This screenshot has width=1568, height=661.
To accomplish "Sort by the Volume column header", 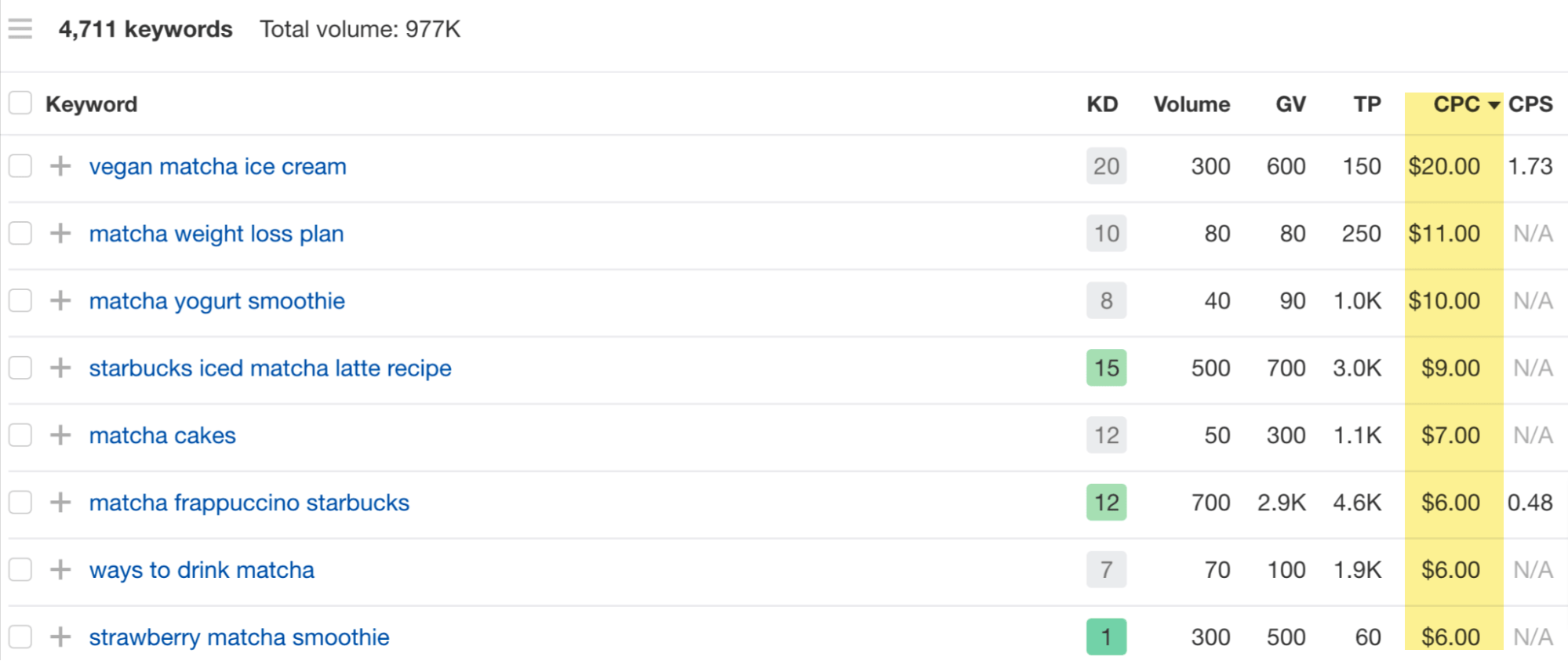I will tap(1191, 104).
